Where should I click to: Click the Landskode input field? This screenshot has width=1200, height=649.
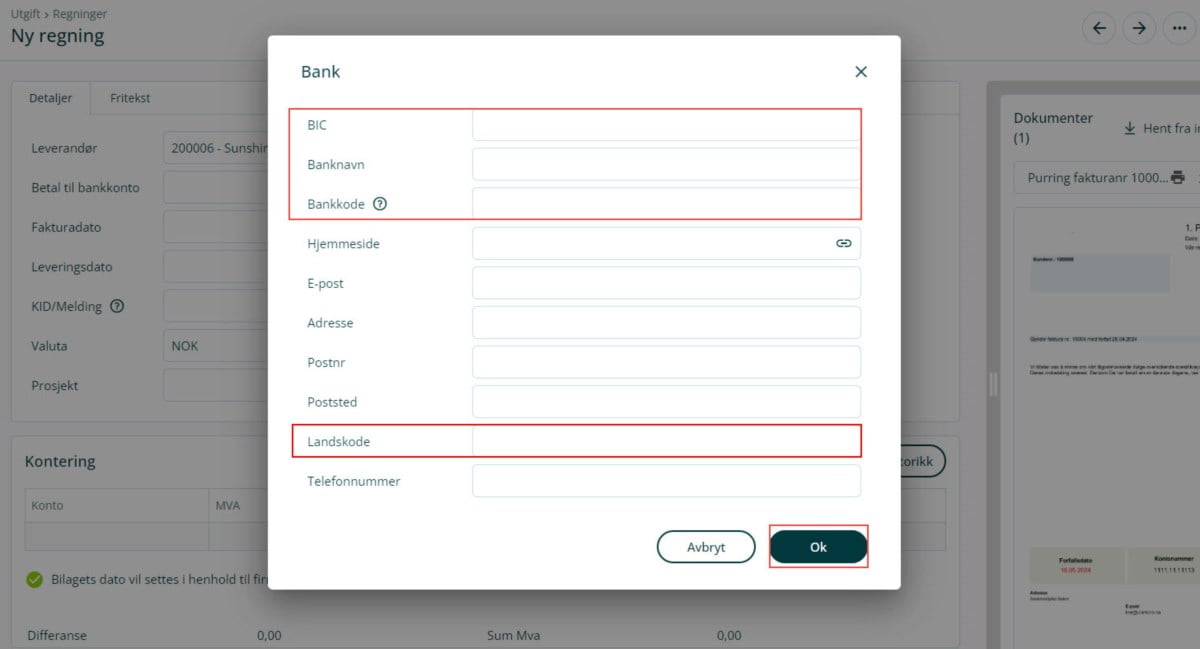[x=665, y=441]
